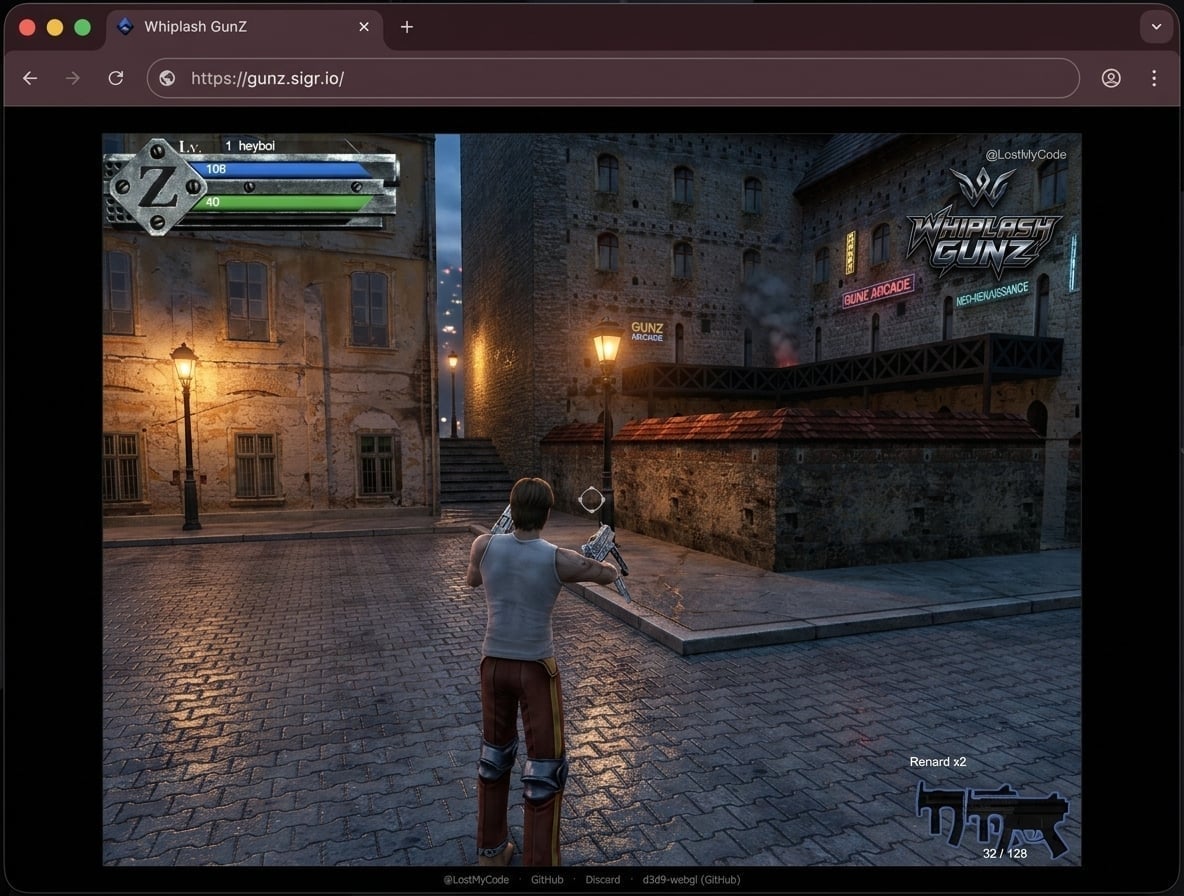Click the browser back arrow
The image size is (1184, 896).
30,78
